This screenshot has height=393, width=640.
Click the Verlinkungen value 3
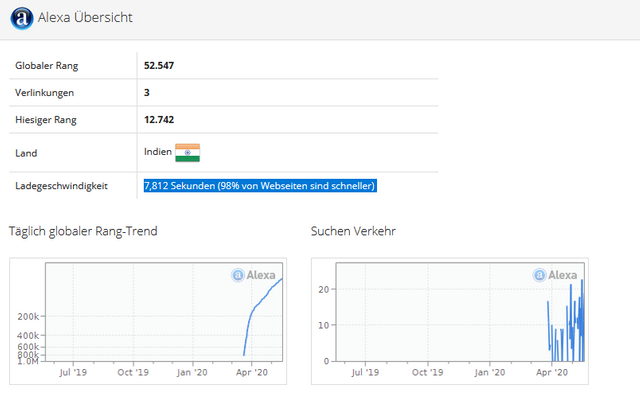pyautogui.click(x=147, y=93)
